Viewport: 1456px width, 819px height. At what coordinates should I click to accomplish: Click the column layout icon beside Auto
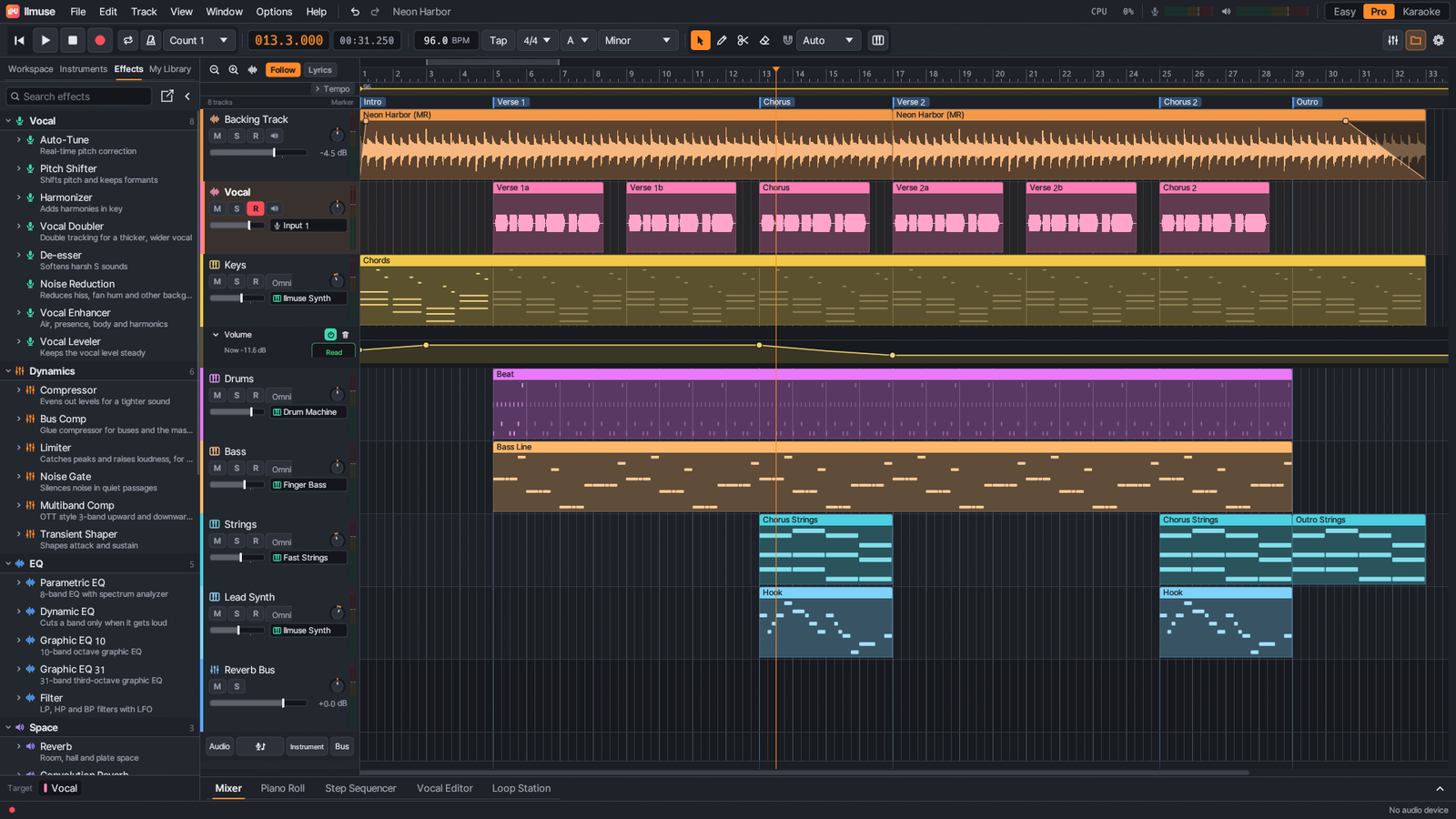[x=878, y=40]
